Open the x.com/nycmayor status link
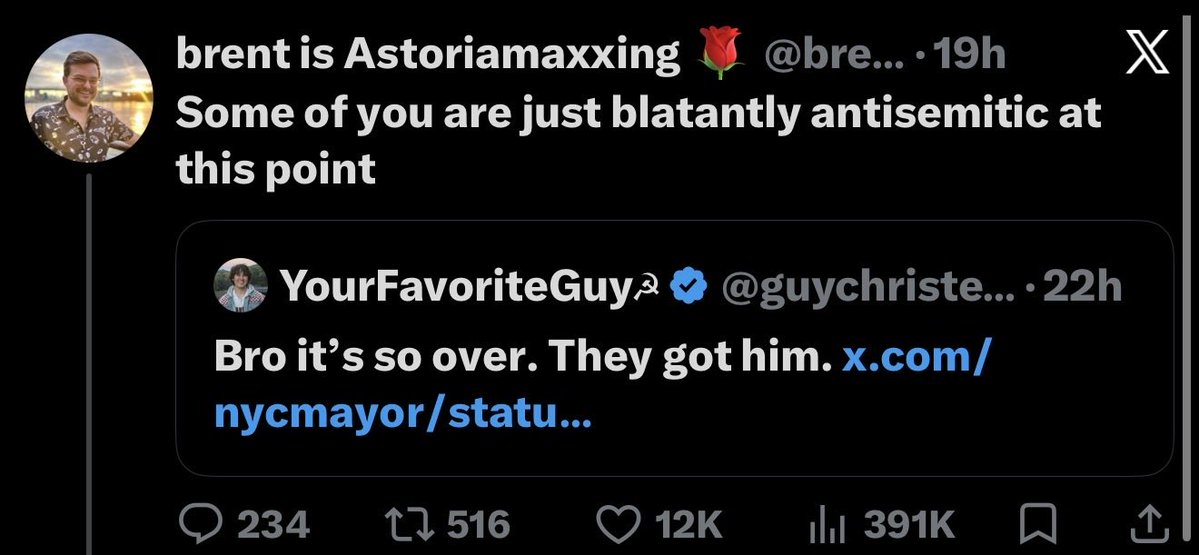Screen dimensions: 1199x555 coord(603,386)
